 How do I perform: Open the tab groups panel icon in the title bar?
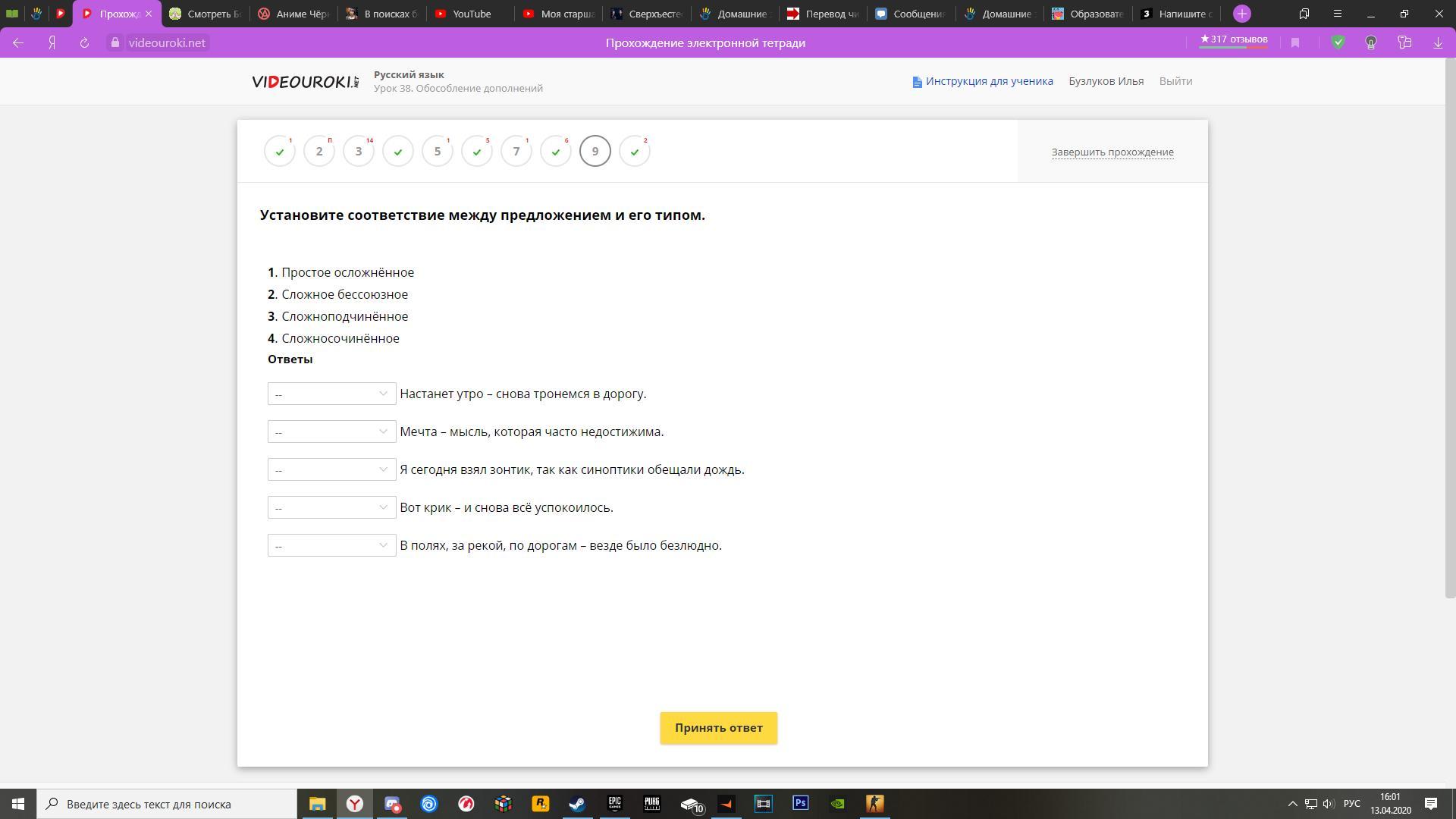[1304, 14]
